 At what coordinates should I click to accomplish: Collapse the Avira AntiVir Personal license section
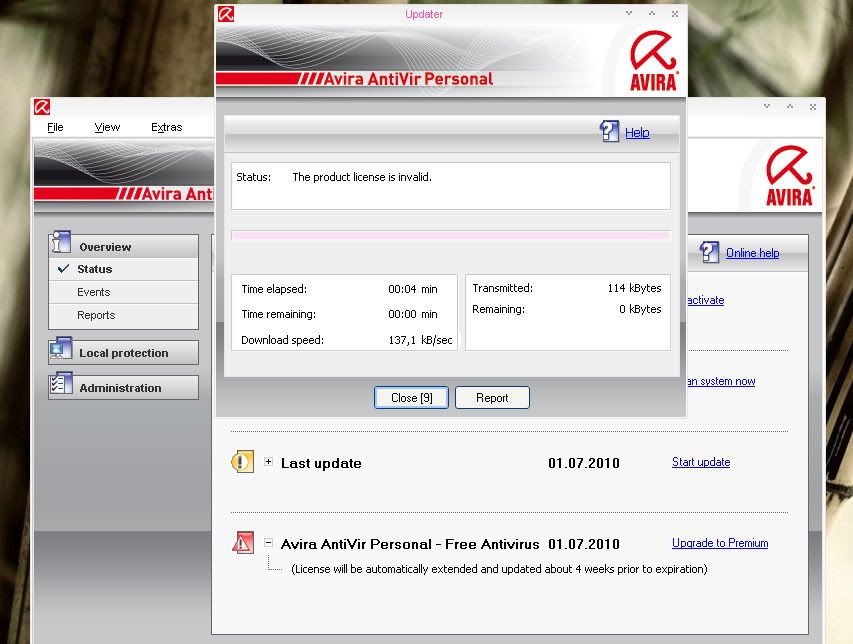(x=268, y=543)
